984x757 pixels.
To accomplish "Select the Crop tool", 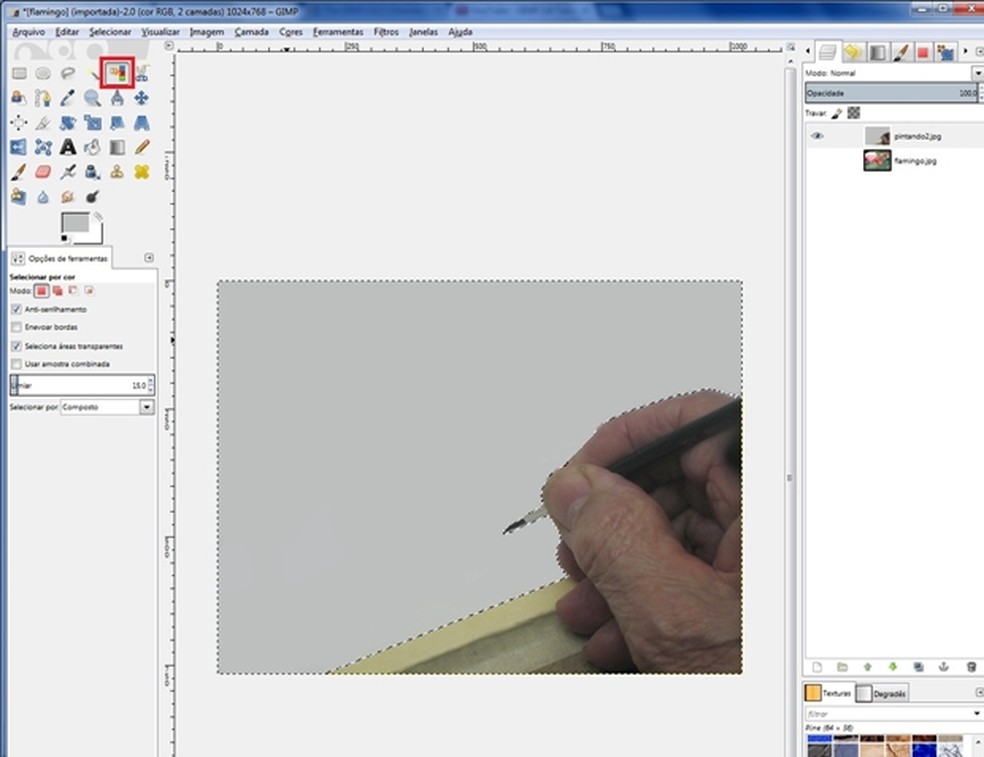I will [43, 122].
